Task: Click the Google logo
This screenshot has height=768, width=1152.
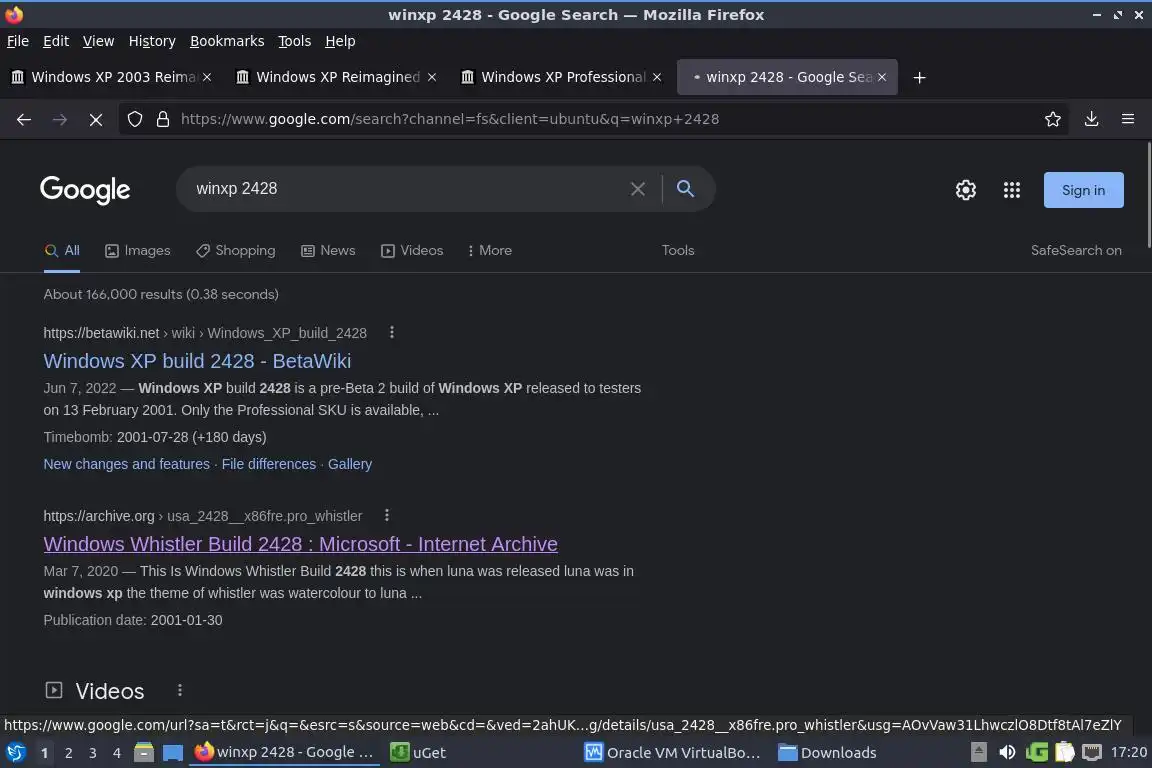Action: [85, 190]
